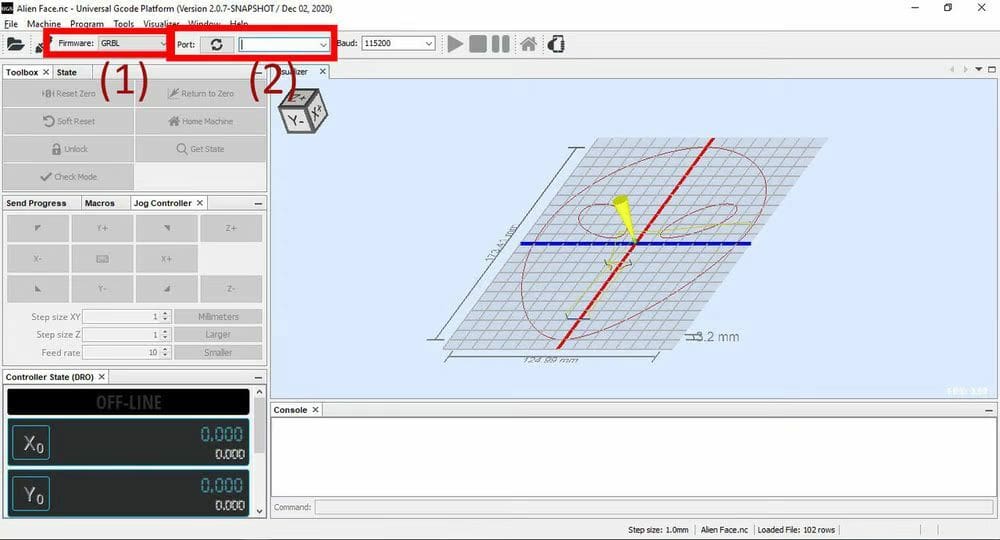Expand the Port combo box

(x=323, y=44)
